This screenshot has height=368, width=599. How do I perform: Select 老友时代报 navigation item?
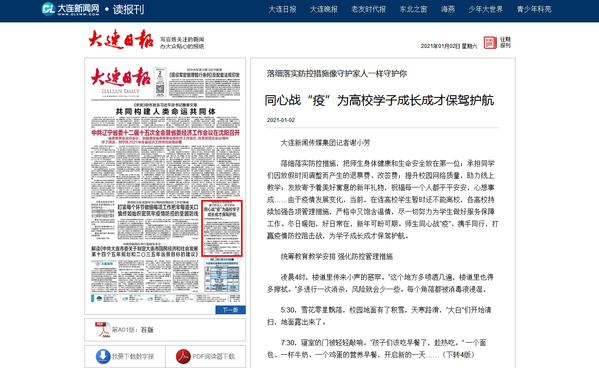click(x=369, y=9)
